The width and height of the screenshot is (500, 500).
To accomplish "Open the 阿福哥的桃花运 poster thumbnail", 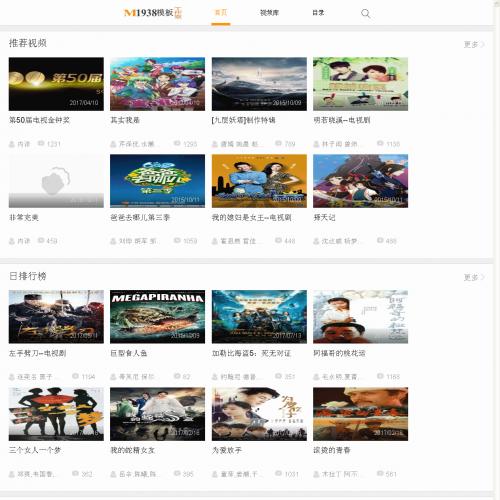I will coord(360,317).
